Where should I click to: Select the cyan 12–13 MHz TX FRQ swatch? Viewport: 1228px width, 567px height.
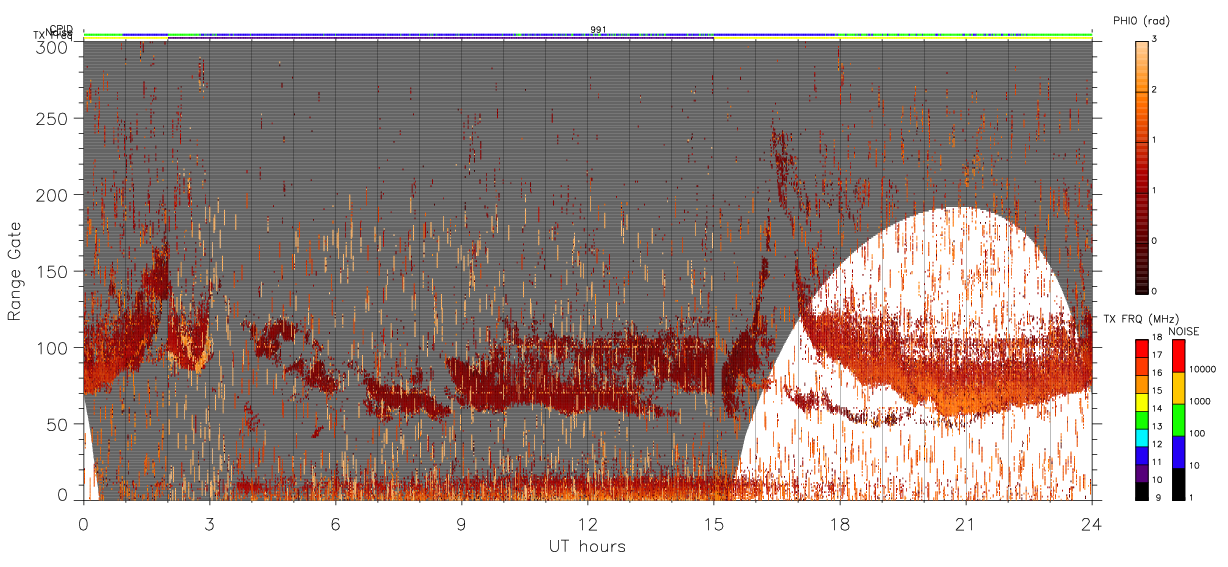pyautogui.click(x=1142, y=437)
